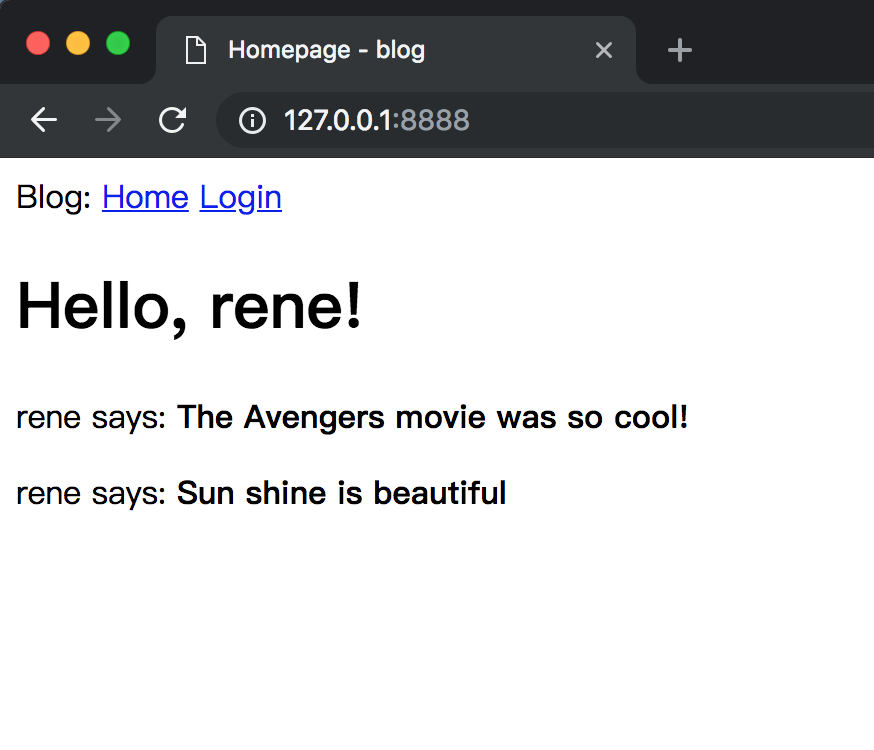874x750 pixels.
Task: Select the "Homepage - blog" tab title
Action: pos(326,50)
